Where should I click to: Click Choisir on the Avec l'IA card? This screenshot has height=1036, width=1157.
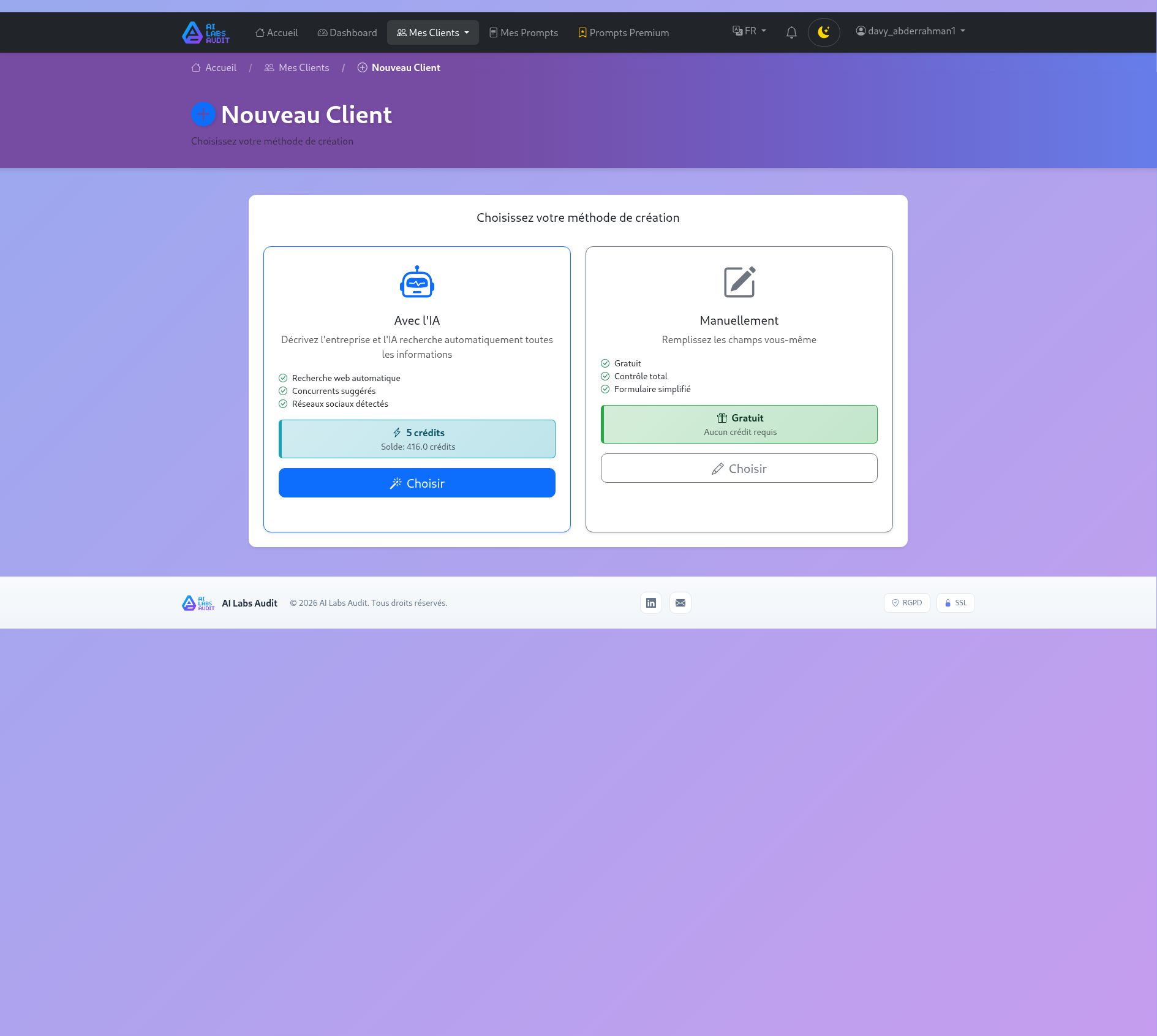(x=417, y=483)
